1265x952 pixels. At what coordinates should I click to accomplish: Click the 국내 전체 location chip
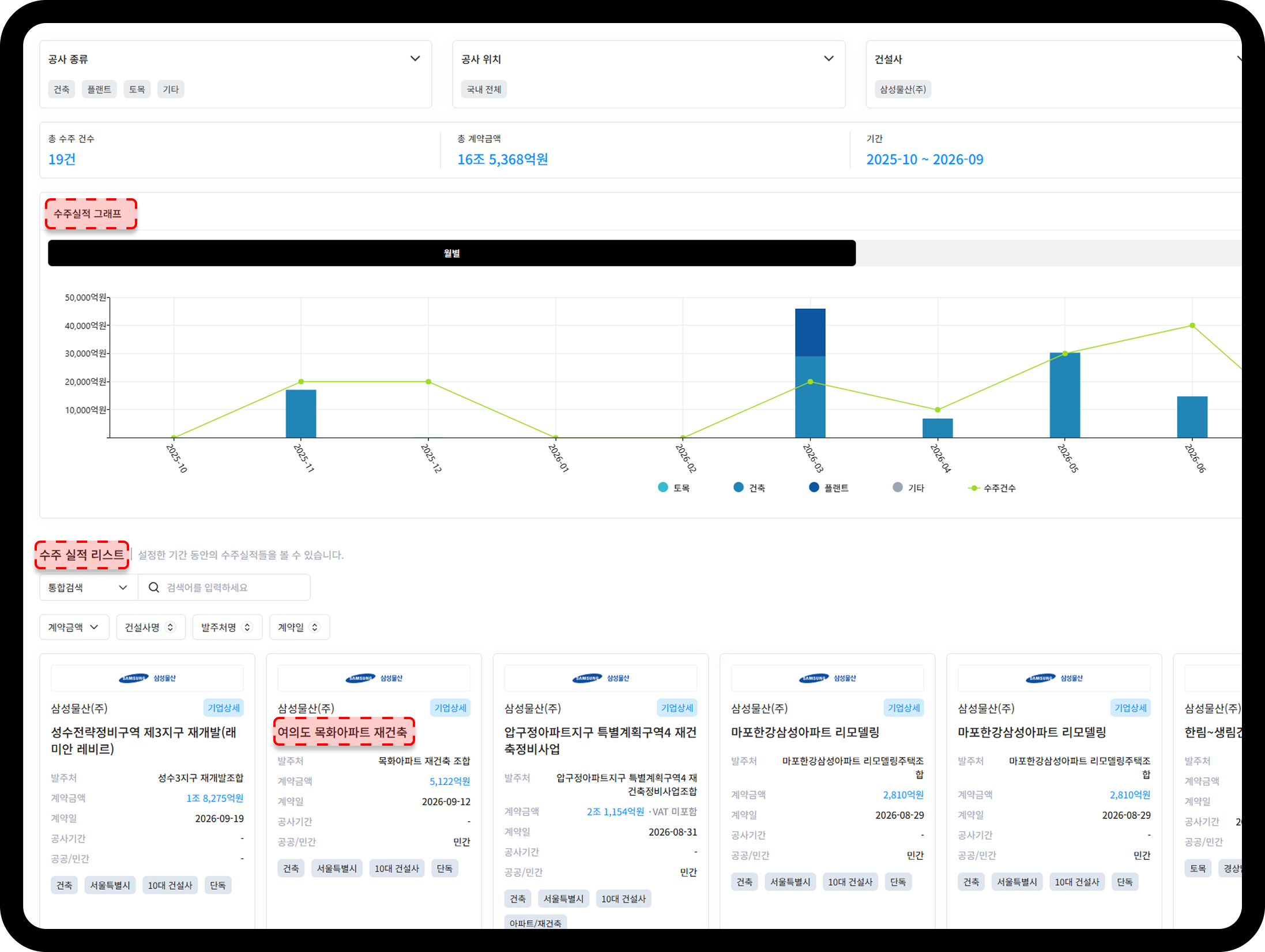click(x=484, y=89)
